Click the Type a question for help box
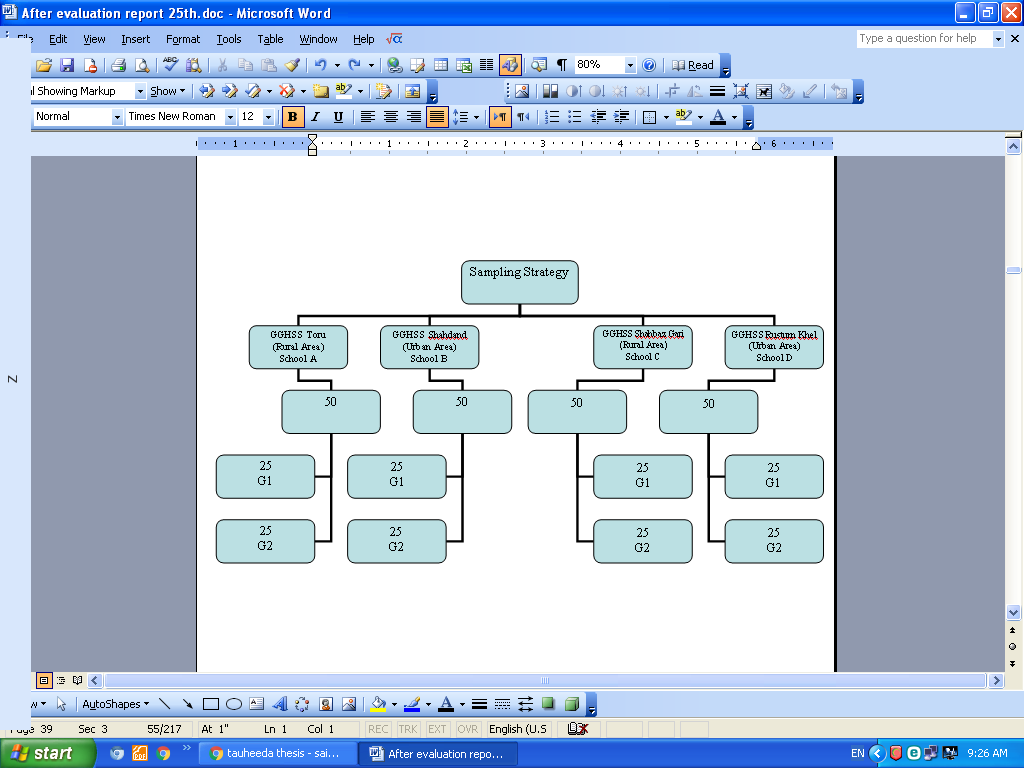Viewport: 1024px width, 768px height. point(924,39)
